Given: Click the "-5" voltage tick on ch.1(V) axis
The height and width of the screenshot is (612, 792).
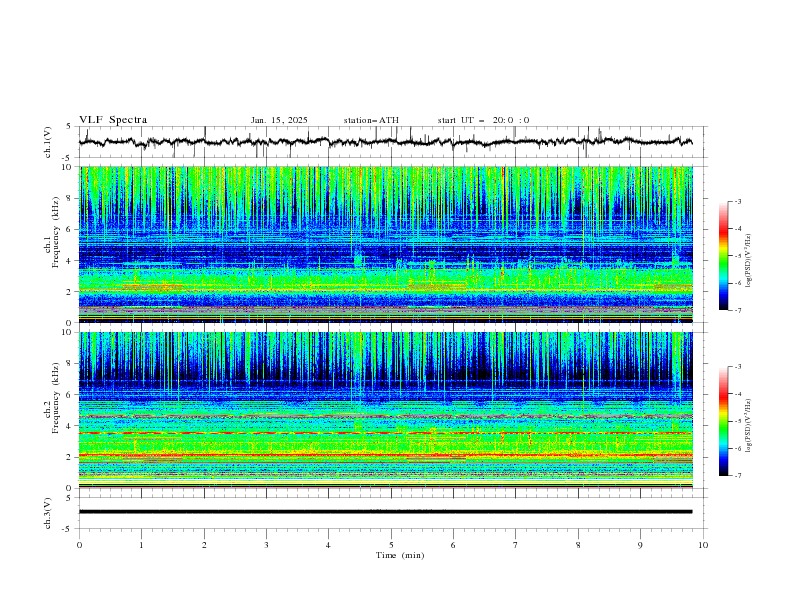Looking at the screenshot, I should 68,158.
